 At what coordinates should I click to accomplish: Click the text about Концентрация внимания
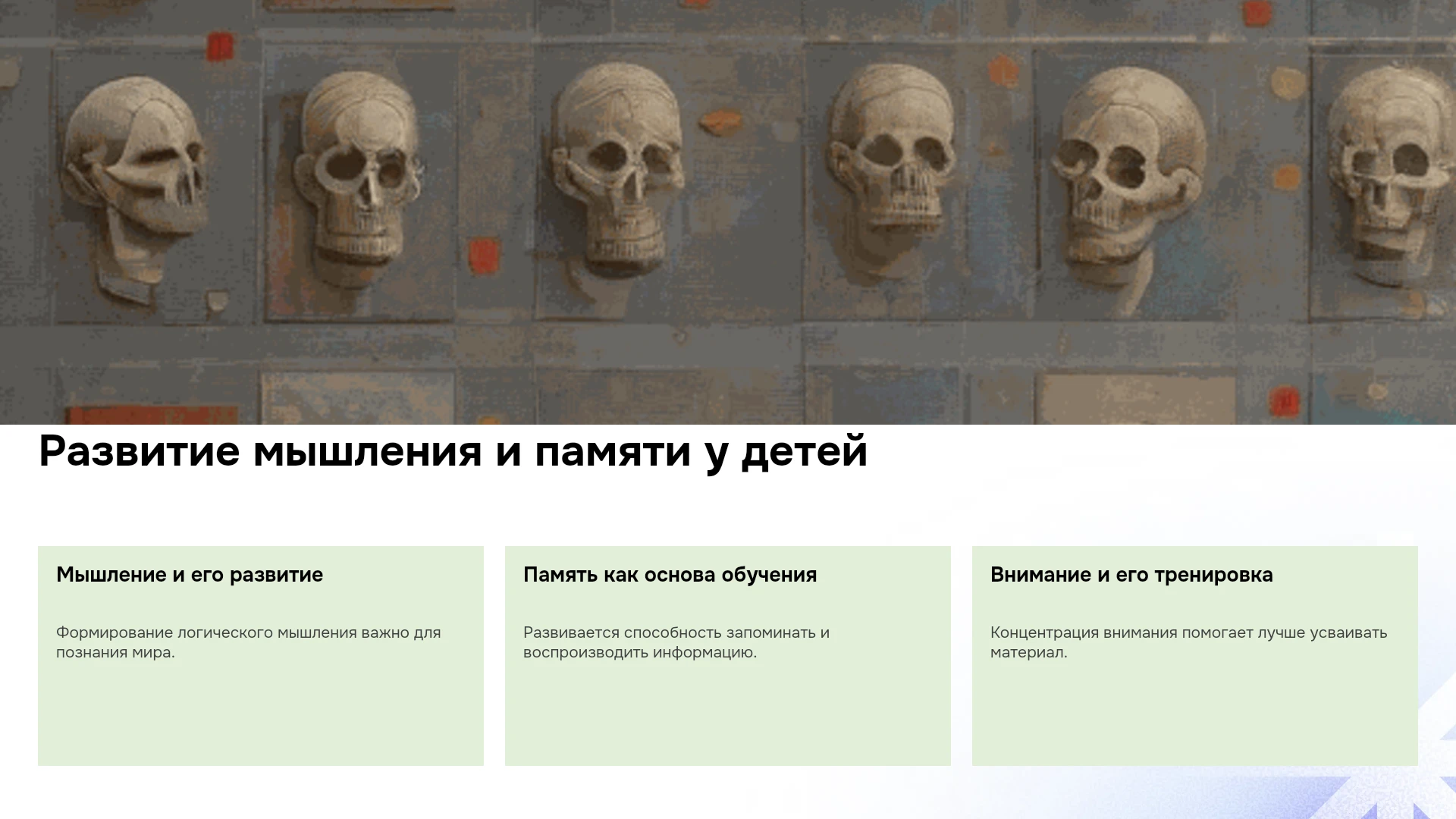1189,642
